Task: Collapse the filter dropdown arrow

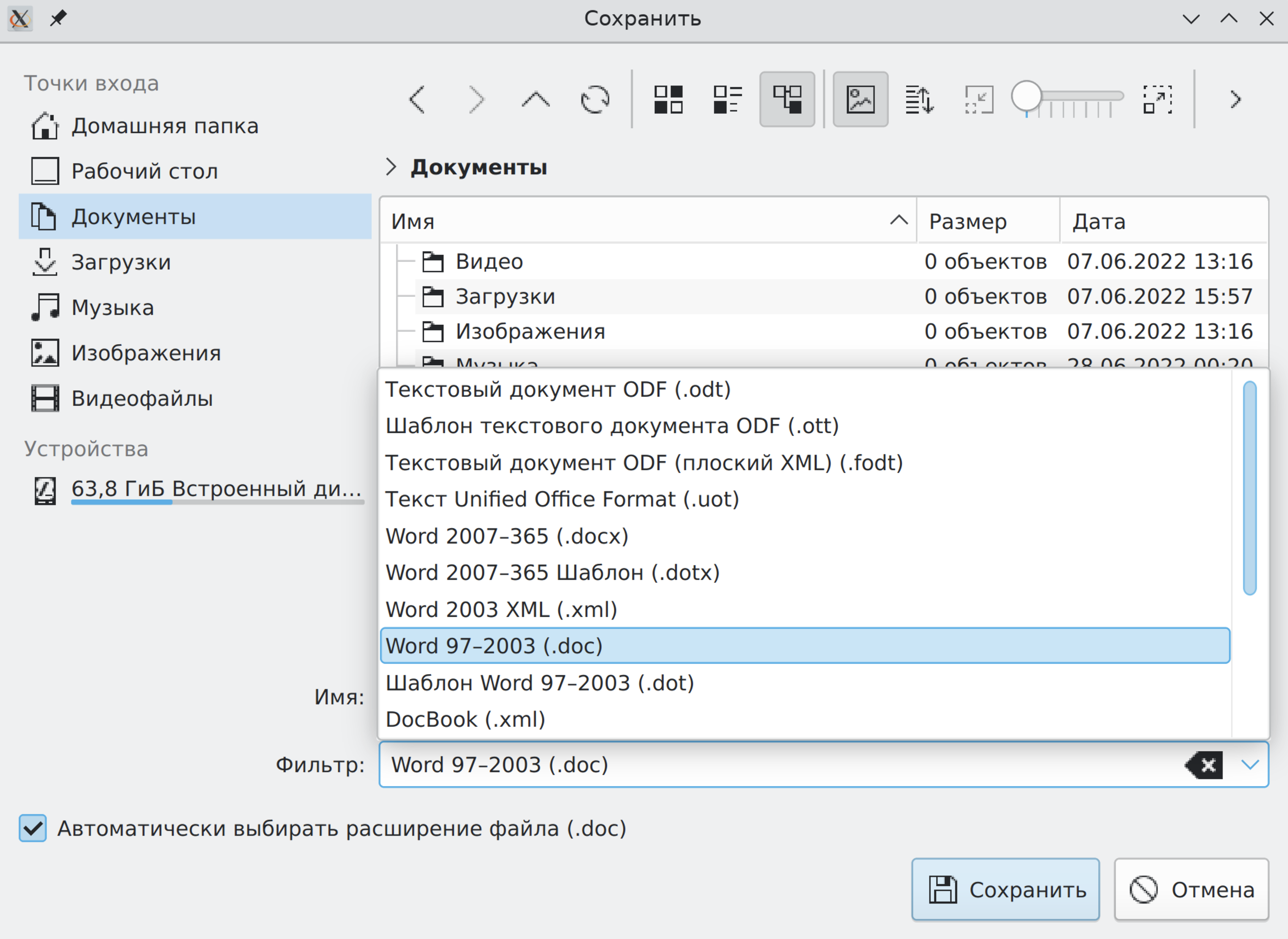Action: pos(1250,766)
